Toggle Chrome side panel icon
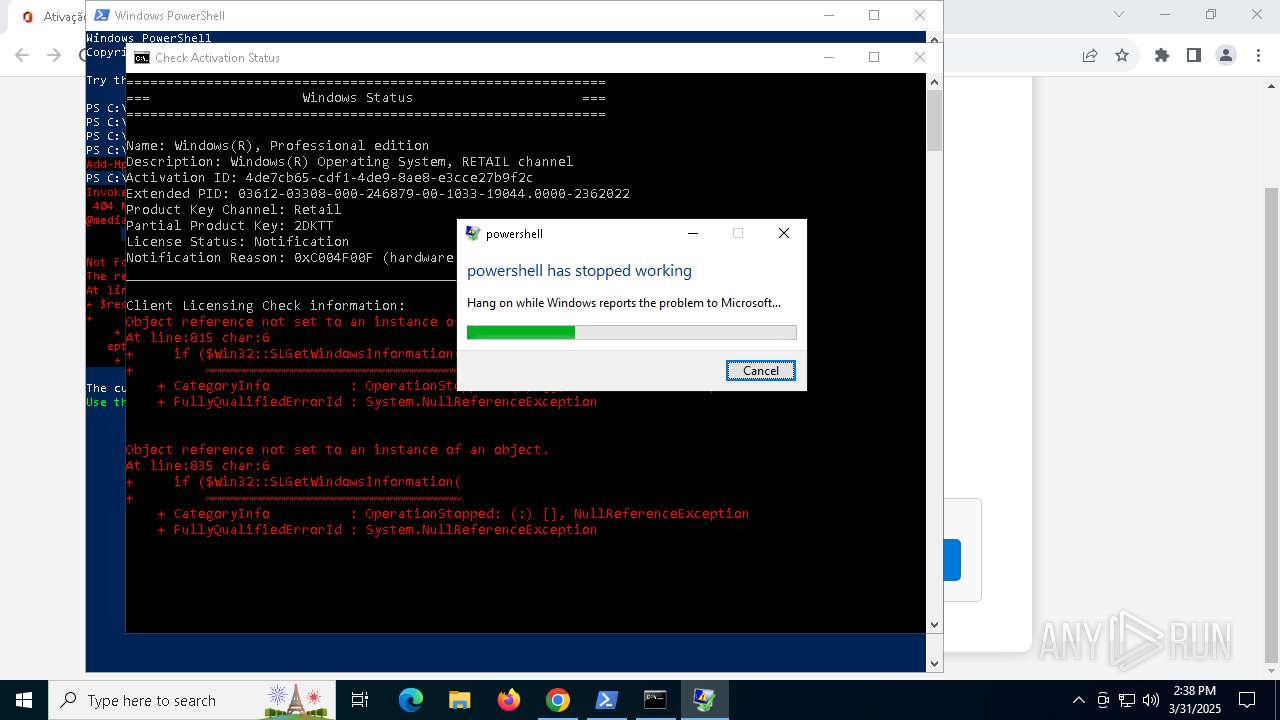Screen dimensions: 1280x720 tap(1193, 55)
